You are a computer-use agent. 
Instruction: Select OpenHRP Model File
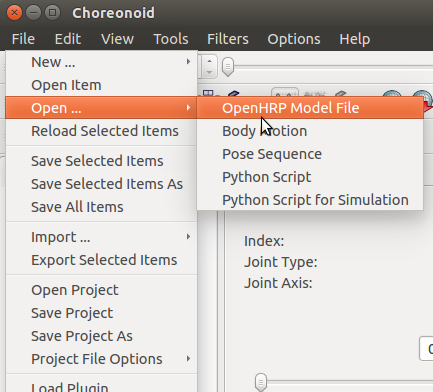[x=310, y=108]
